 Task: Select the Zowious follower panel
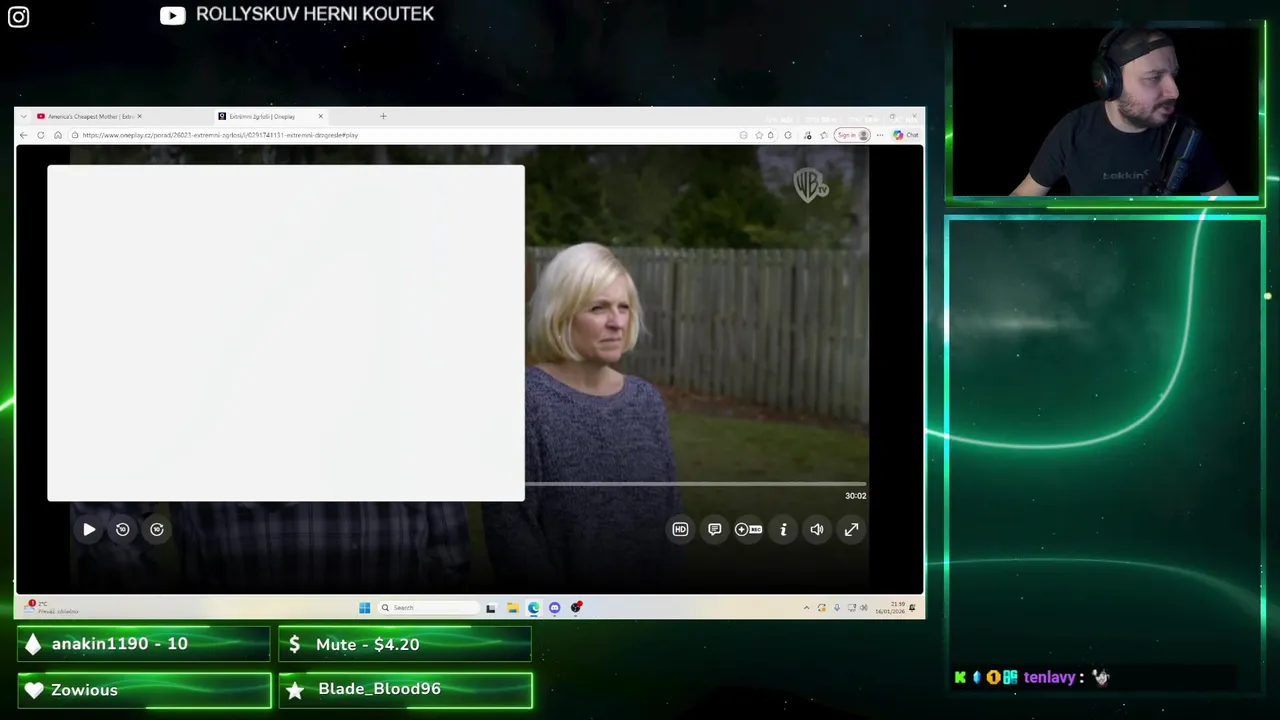144,690
